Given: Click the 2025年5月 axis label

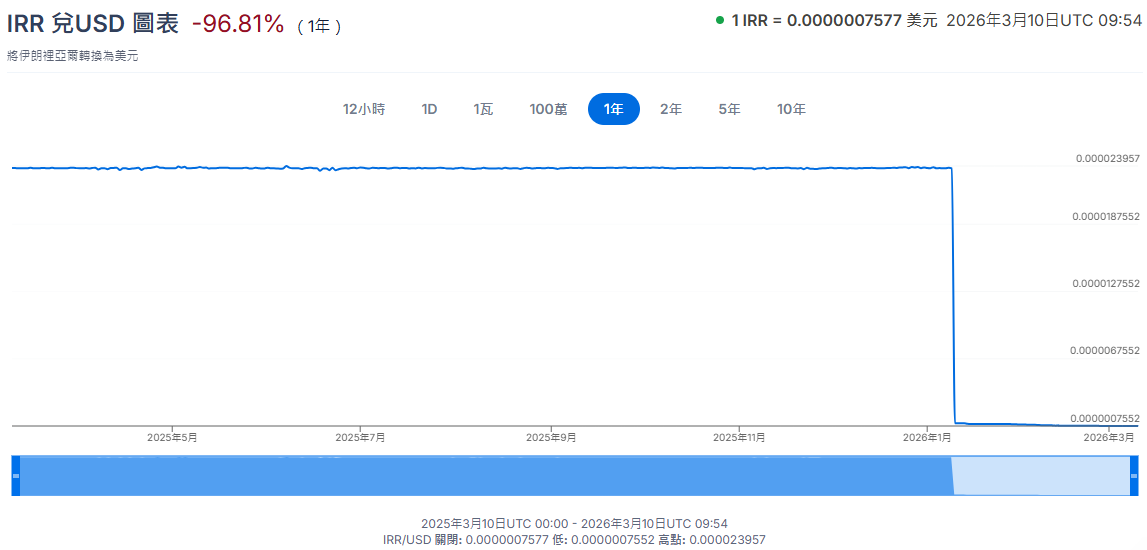Looking at the screenshot, I should tap(172, 438).
